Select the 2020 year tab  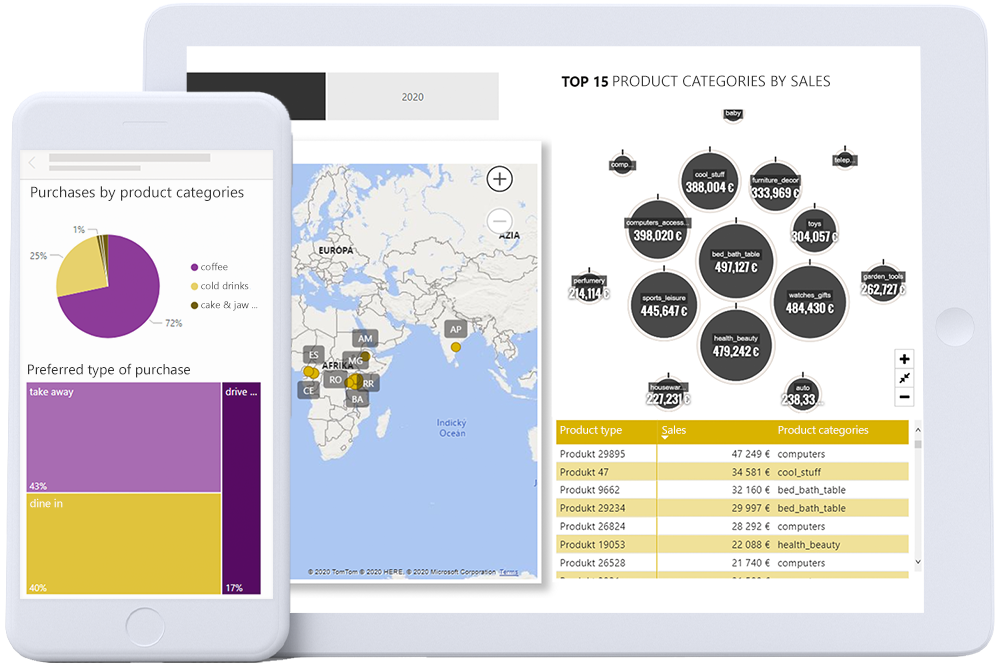click(x=412, y=97)
